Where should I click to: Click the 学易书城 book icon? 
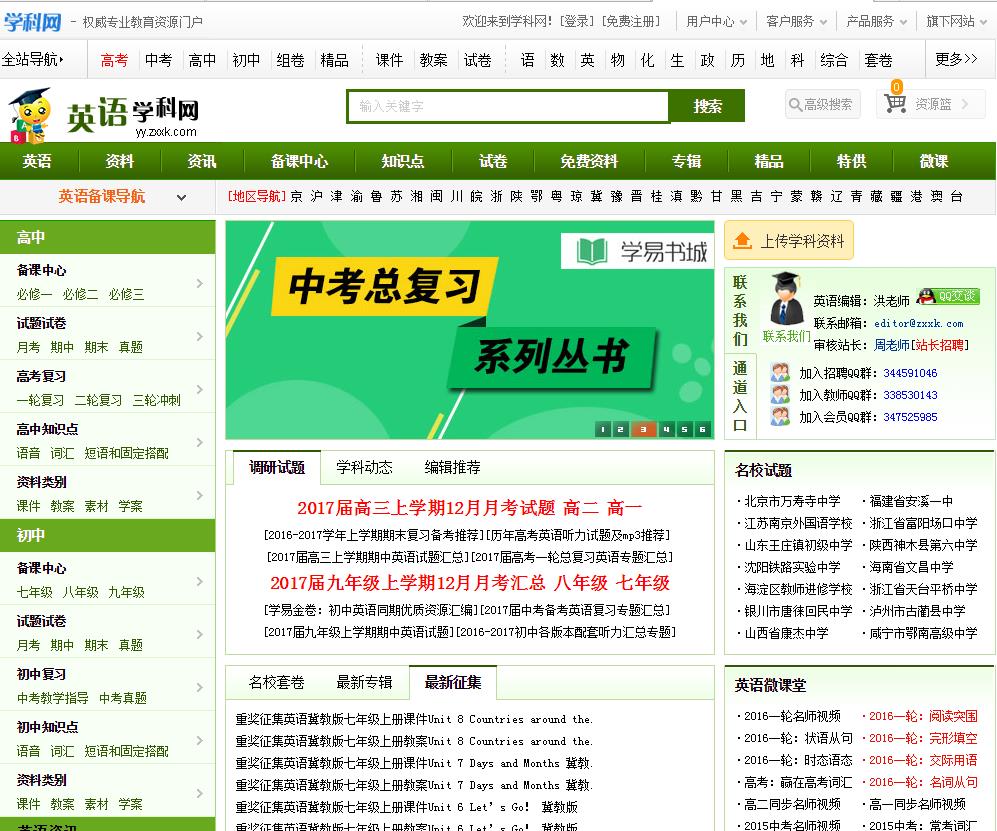click(592, 251)
